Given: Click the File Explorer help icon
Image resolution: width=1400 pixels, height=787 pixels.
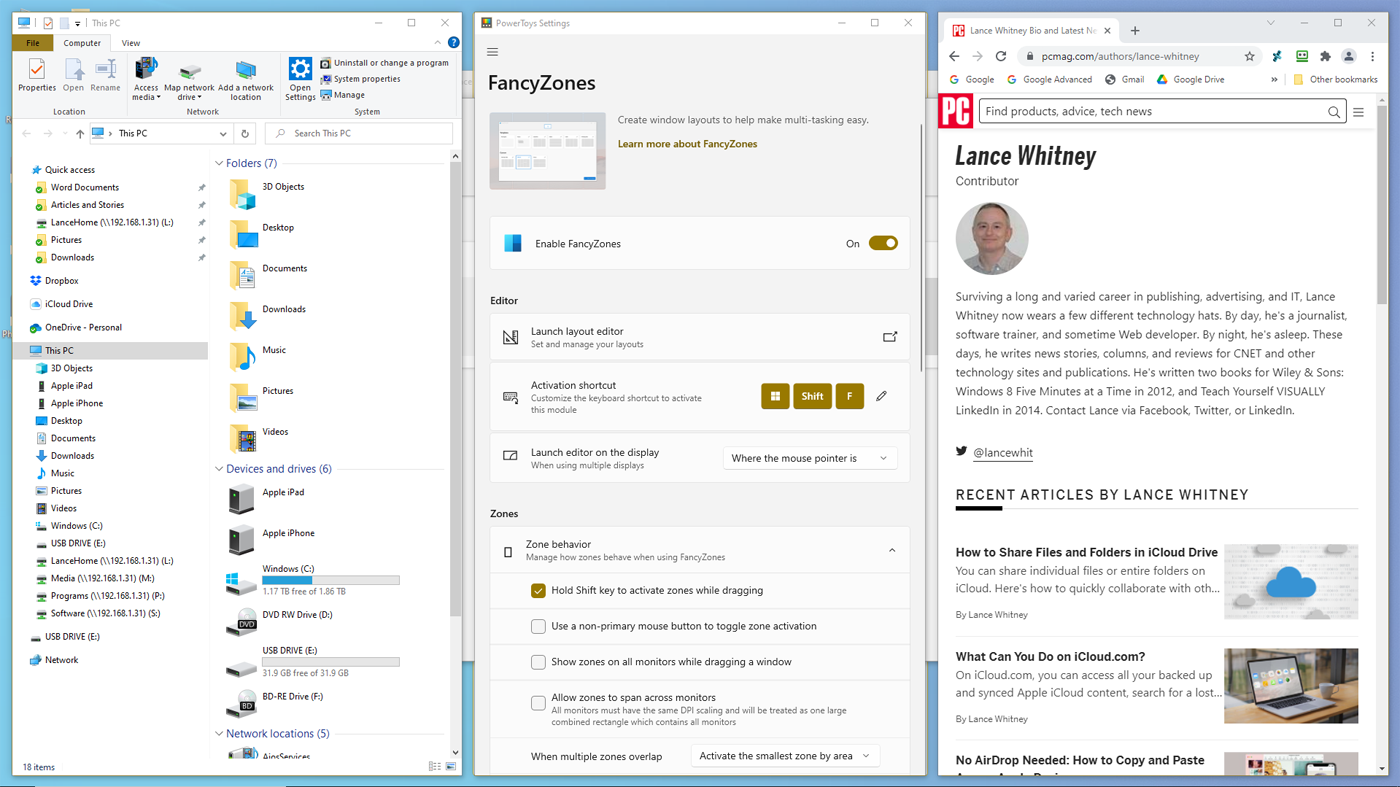Looking at the screenshot, I should pyautogui.click(x=453, y=43).
